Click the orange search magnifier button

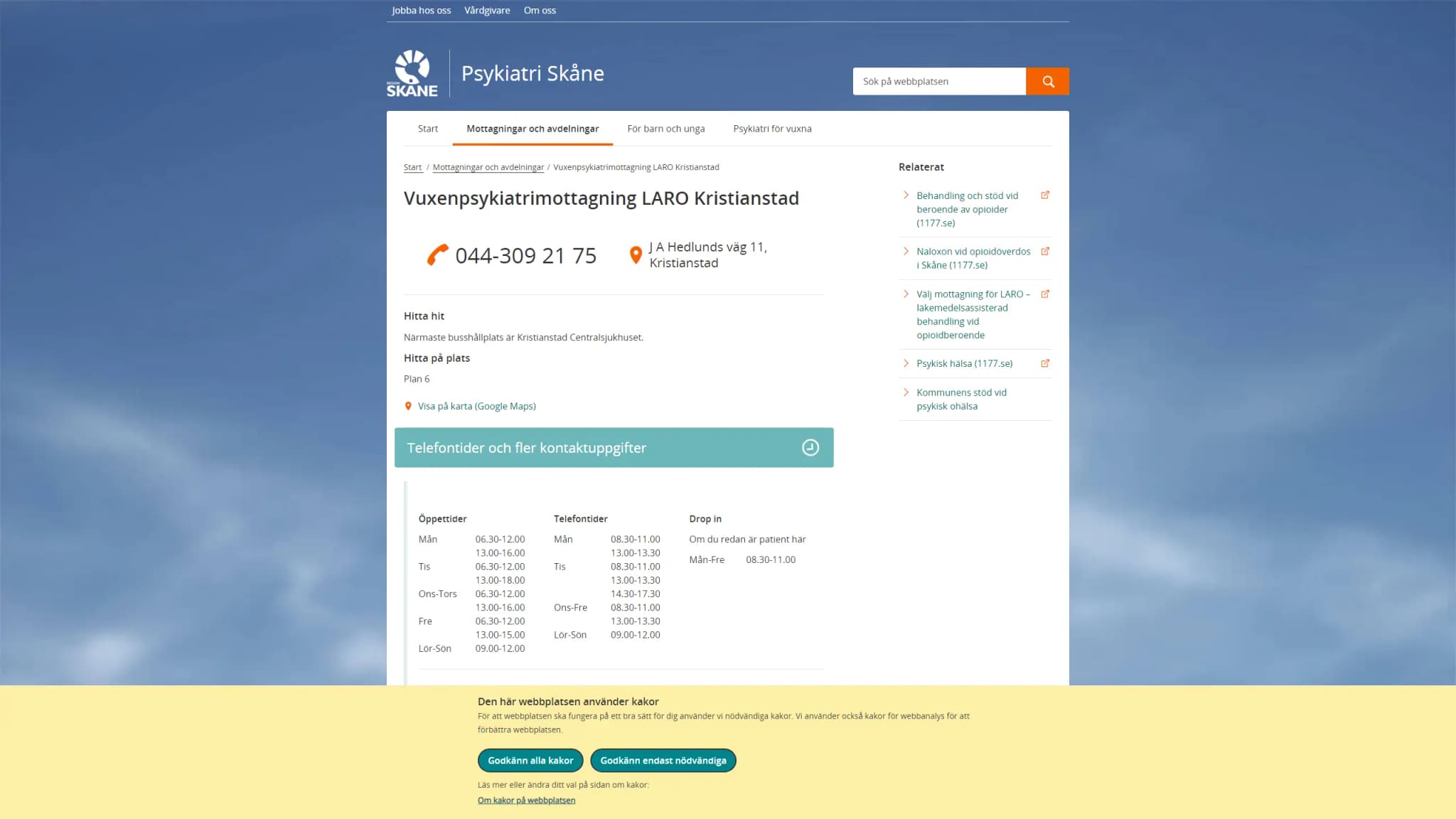pyautogui.click(x=1047, y=81)
